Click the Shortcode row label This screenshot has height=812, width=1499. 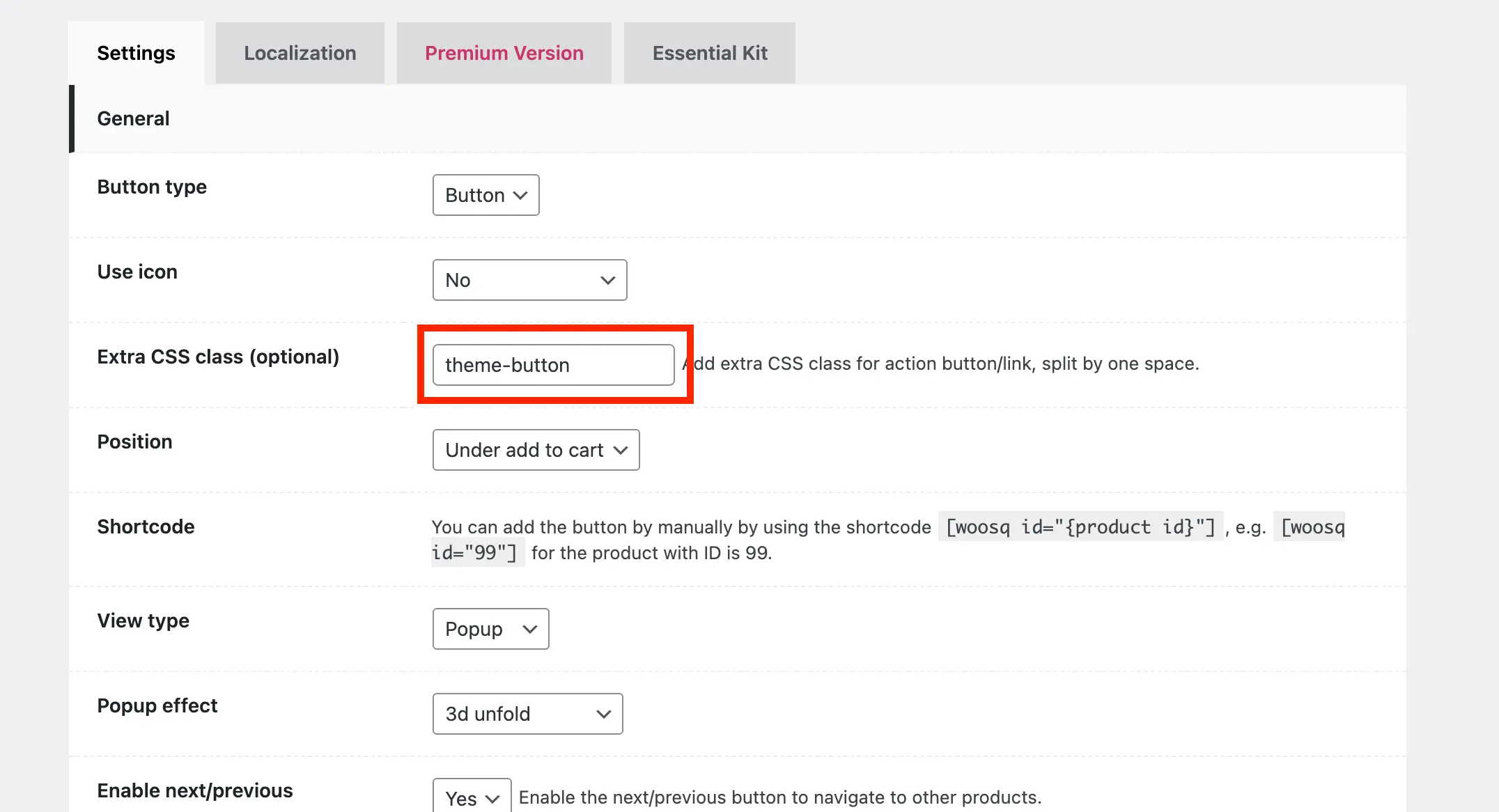point(146,526)
